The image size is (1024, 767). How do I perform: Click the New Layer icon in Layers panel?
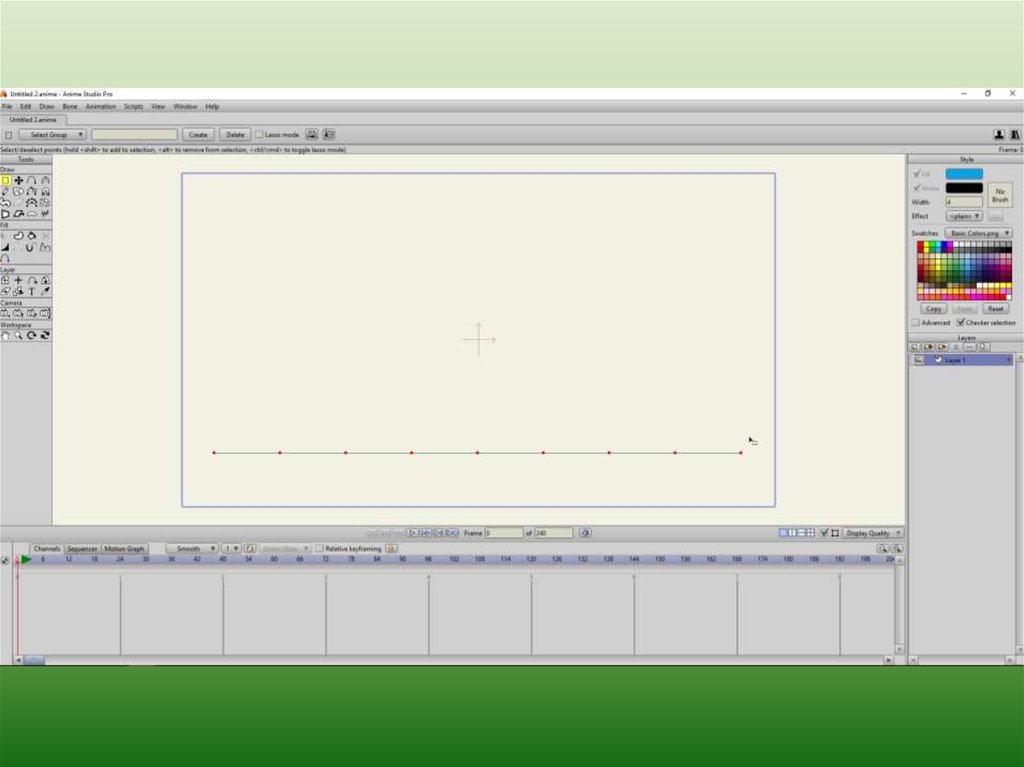tap(915, 347)
